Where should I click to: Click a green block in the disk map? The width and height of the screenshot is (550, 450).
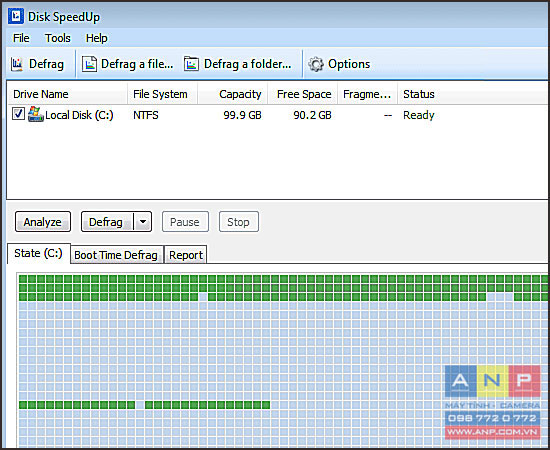click(x=23, y=279)
